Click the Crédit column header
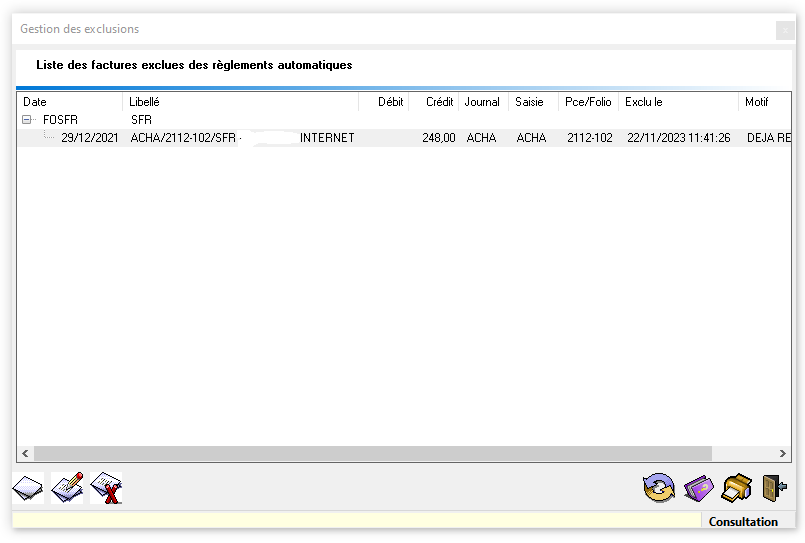The image size is (805, 543). pos(434,102)
